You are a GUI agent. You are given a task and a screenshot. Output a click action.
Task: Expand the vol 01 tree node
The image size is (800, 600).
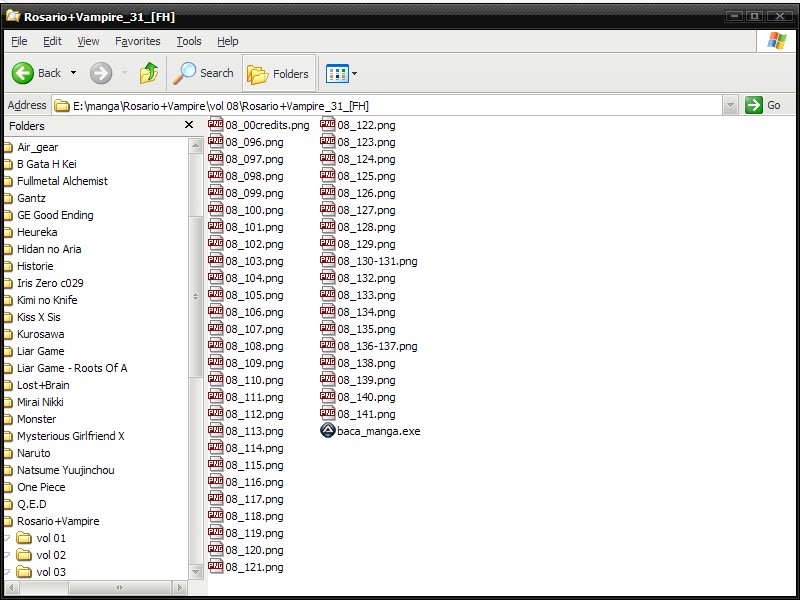7,538
